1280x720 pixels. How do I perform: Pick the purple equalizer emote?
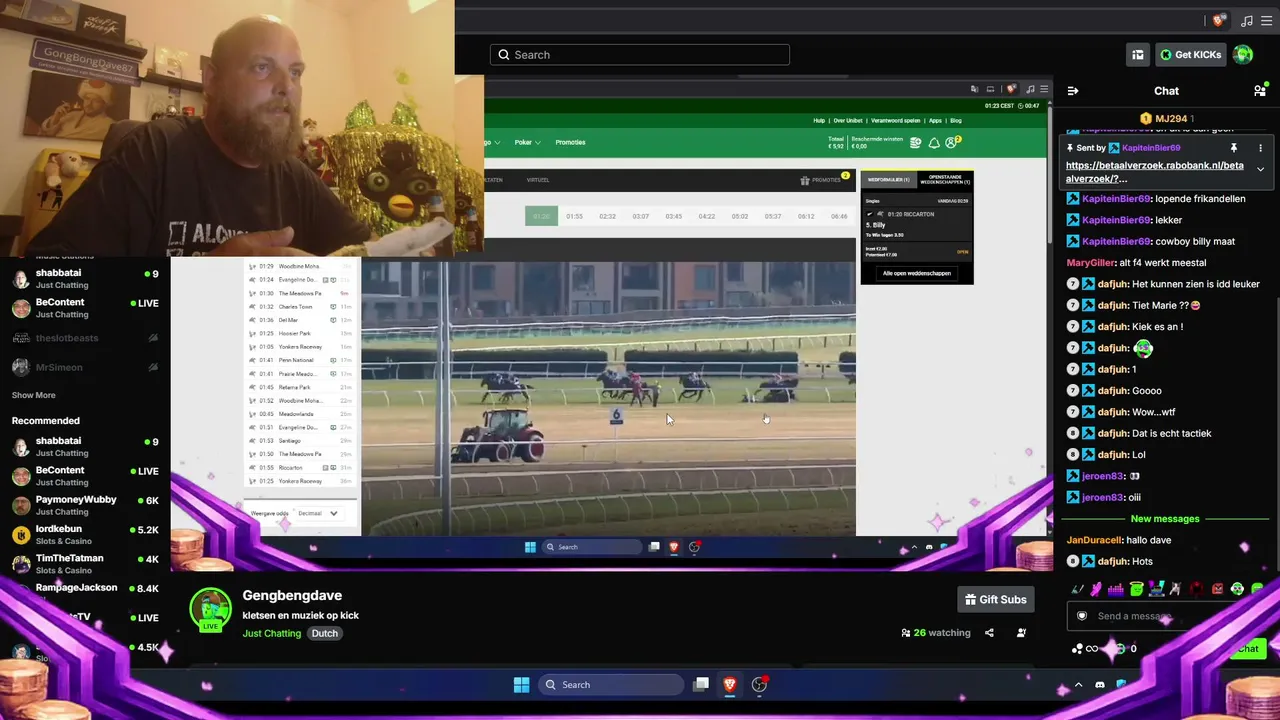pyautogui.click(x=1116, y=590)
